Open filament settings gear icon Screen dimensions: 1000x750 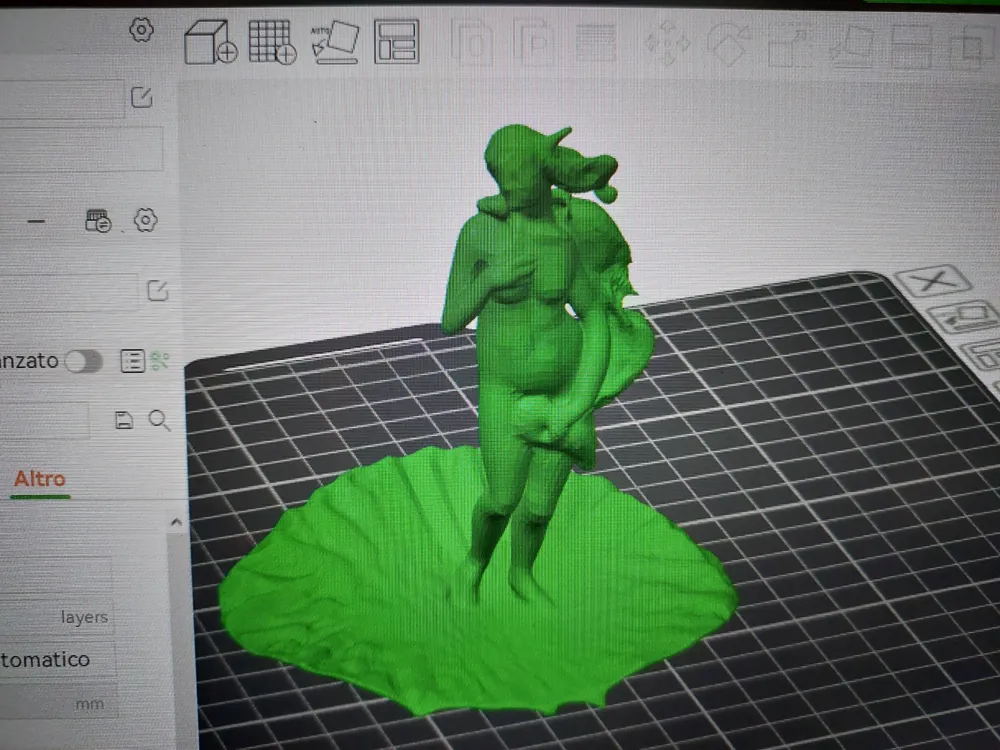pos(145,220)
